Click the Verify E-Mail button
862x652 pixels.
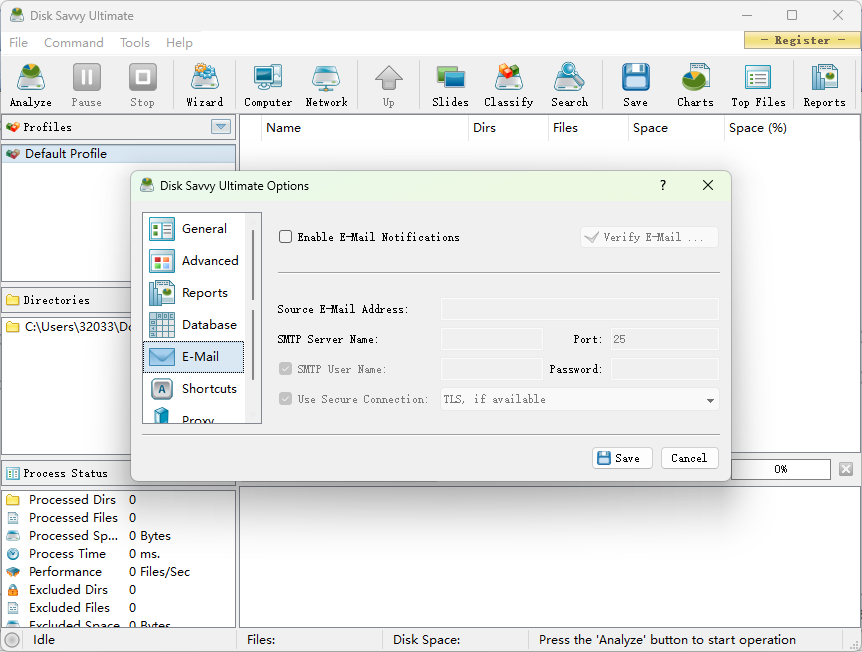648,237
